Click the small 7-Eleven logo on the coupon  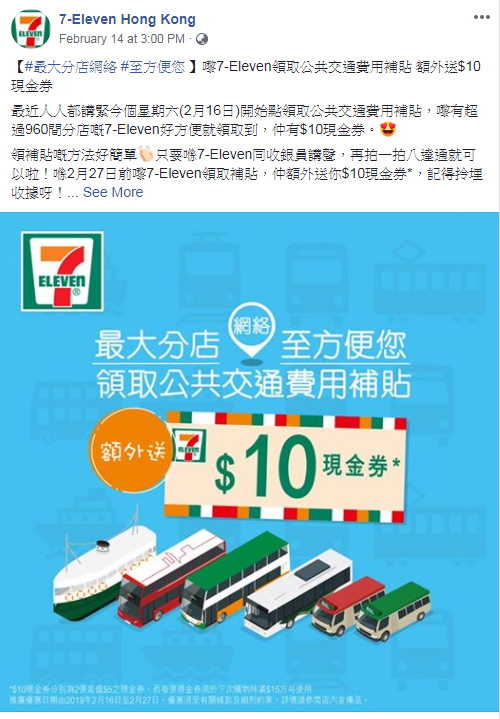188,445
